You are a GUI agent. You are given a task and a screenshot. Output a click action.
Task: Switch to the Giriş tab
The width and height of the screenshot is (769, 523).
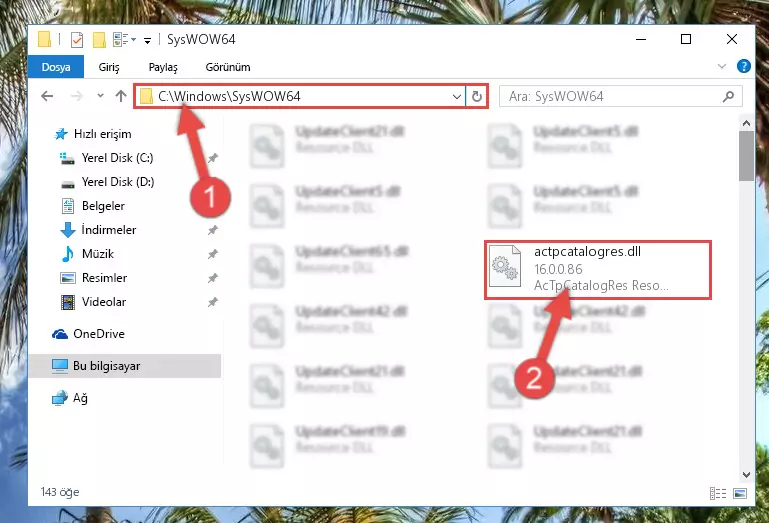coord(109,67)
